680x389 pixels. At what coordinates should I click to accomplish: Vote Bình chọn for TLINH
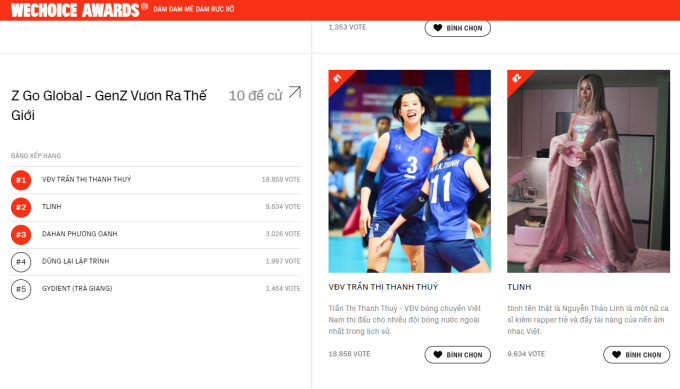[x=636, y=355]
